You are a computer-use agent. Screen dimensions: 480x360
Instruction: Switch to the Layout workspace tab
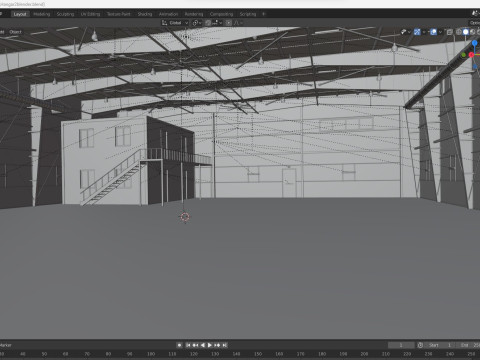pyautogui.click(x=20, y=14)
